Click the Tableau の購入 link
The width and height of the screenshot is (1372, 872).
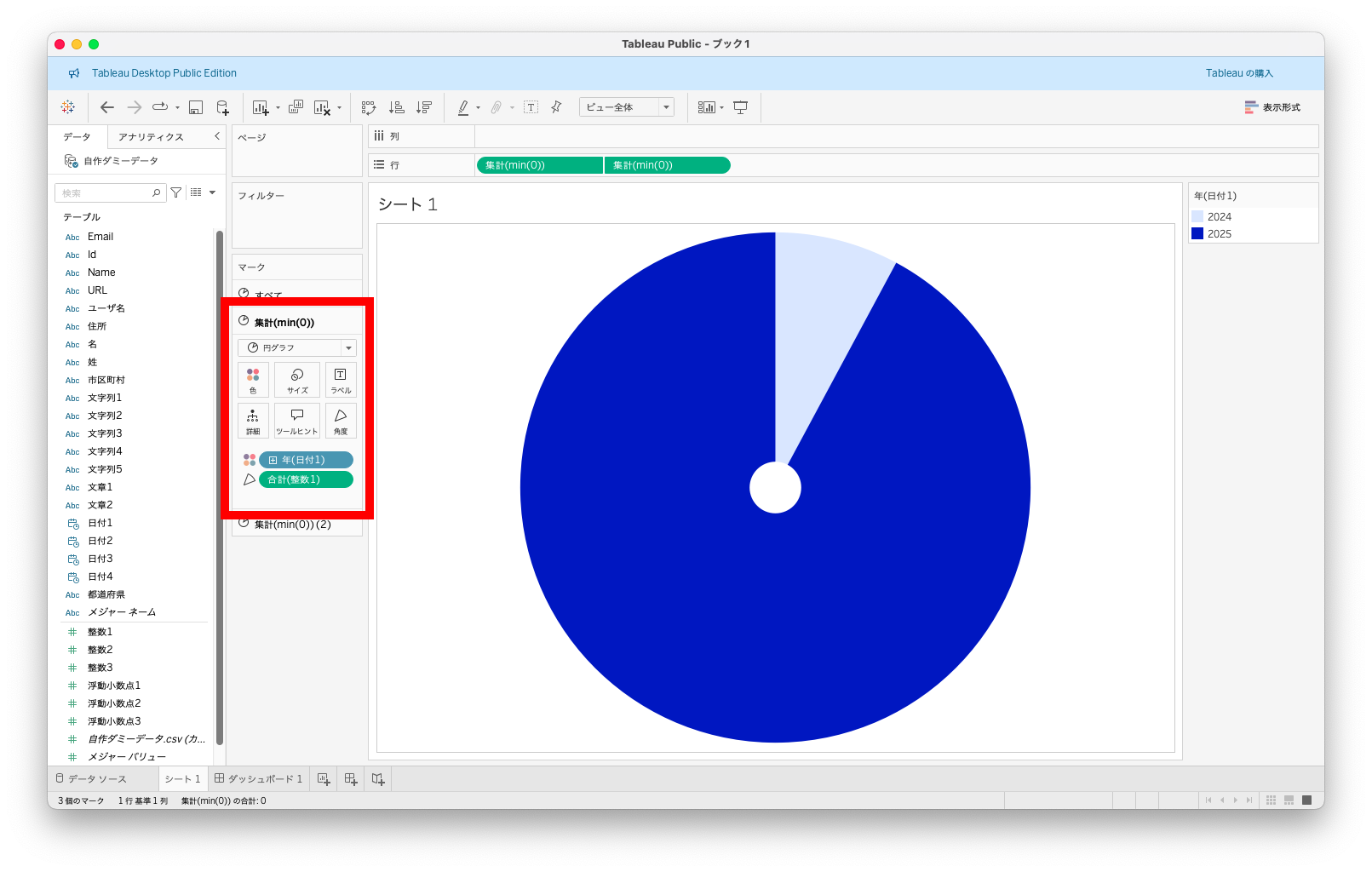1239,73
